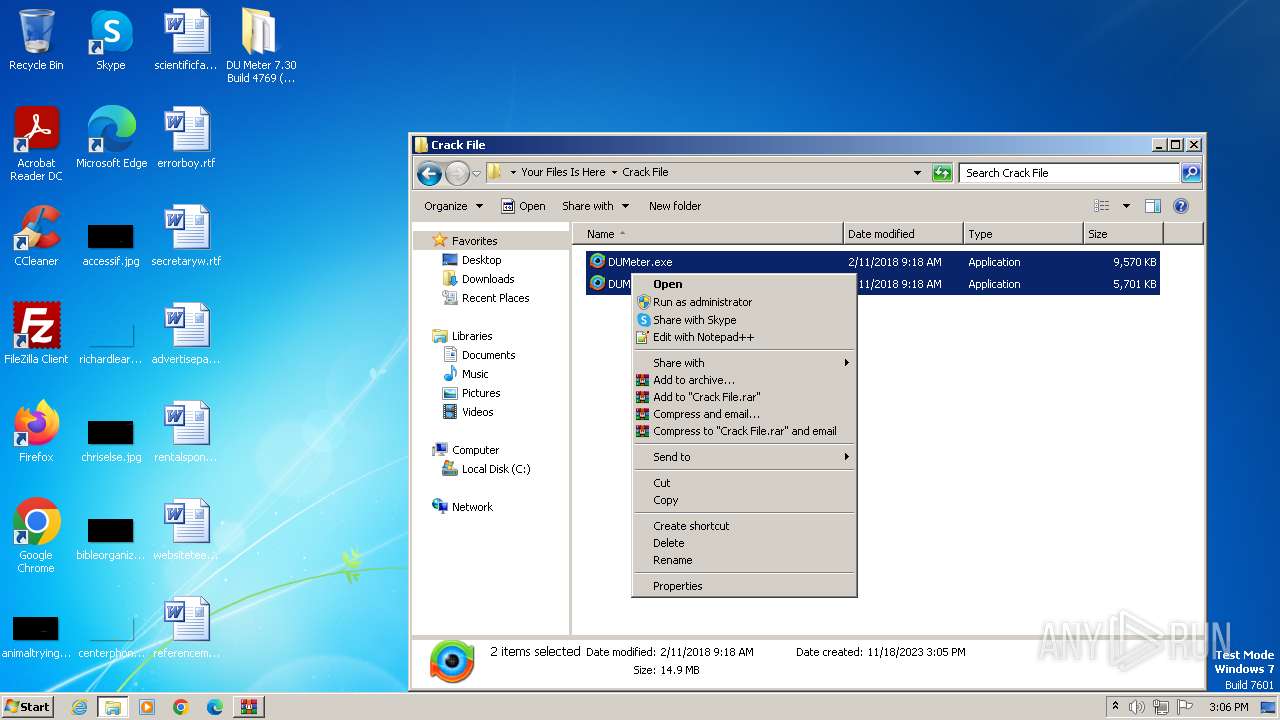Launch FileZilla Client from desktop
The image size is (1280, 720).
(x=36, y=334)
